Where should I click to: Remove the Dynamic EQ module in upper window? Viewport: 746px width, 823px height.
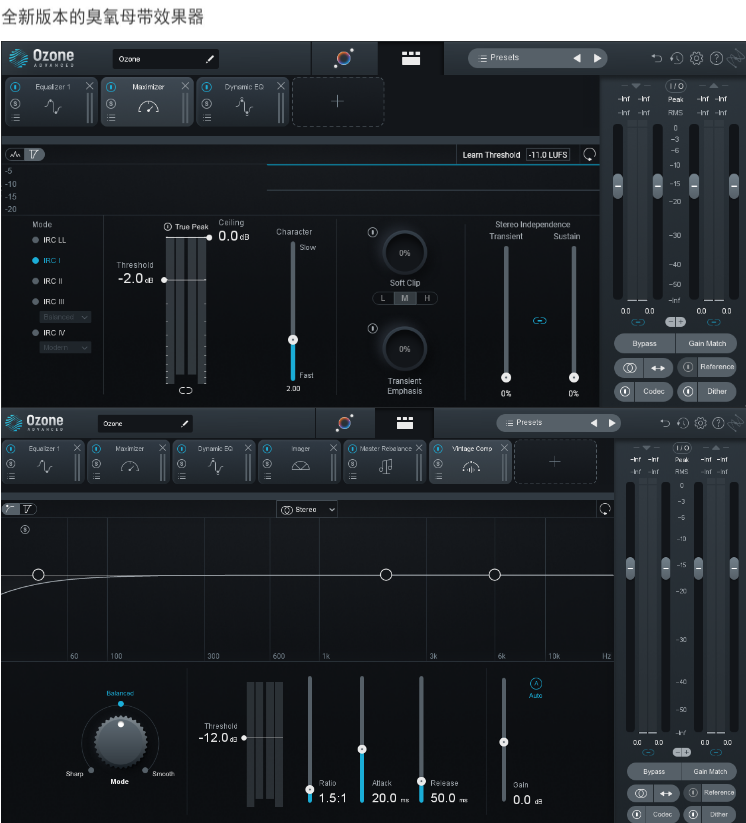click(x=281, y=86)
